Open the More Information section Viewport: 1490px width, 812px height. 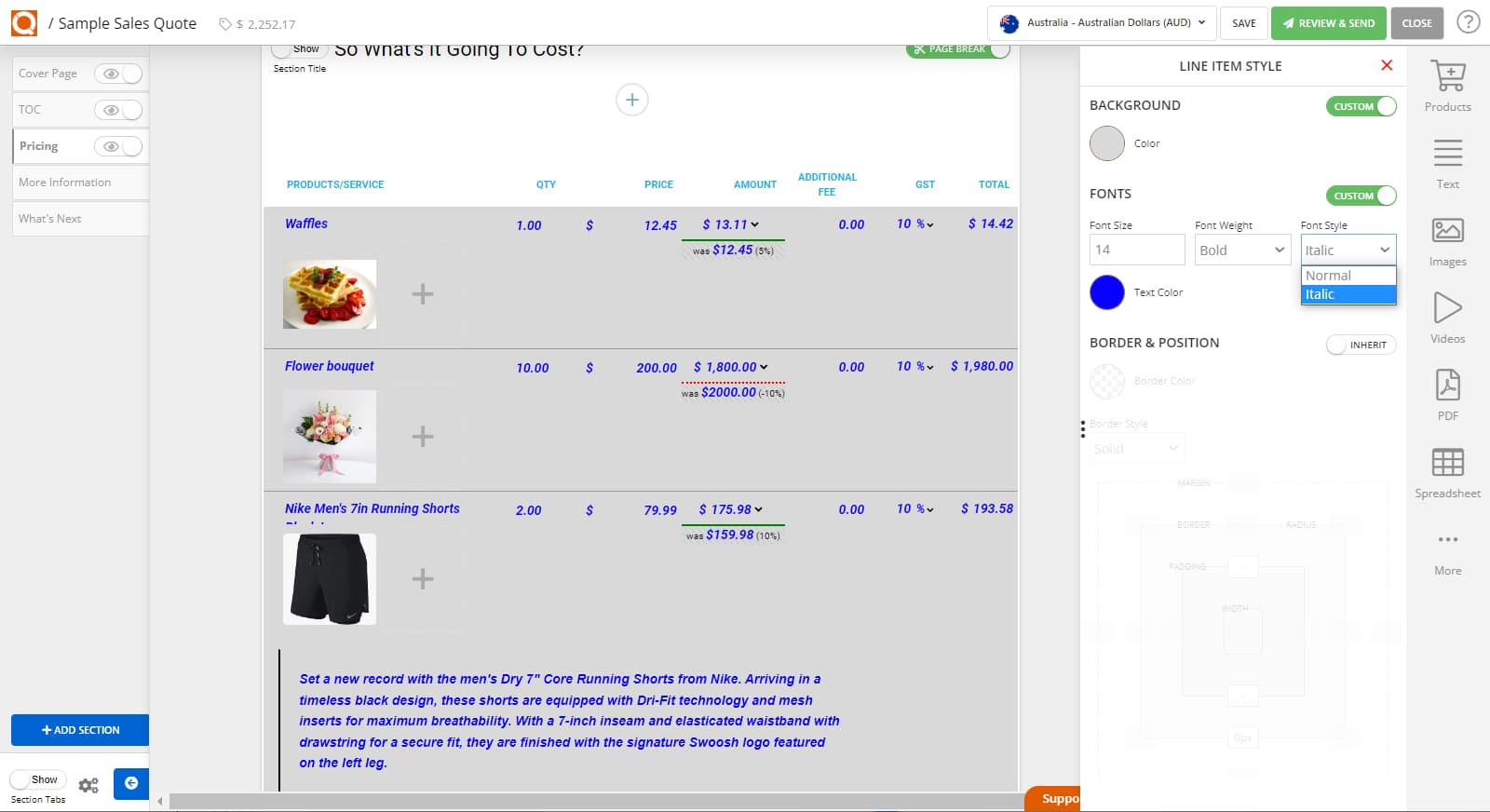(80, 183)
